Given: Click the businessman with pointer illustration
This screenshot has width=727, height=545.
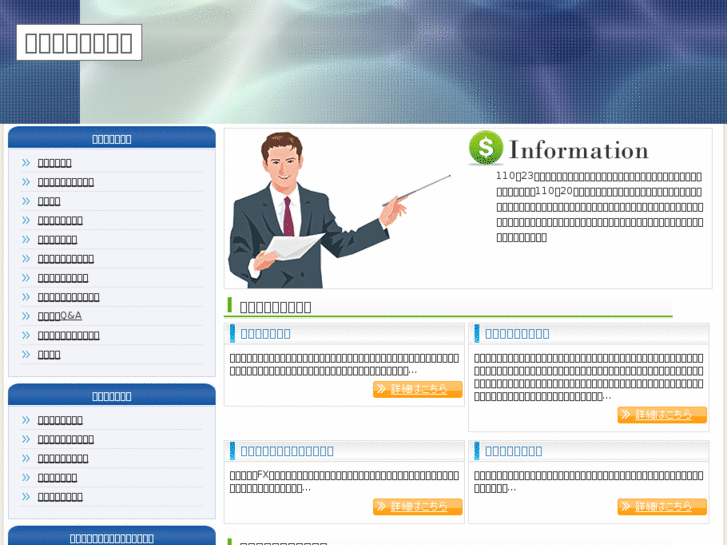Looking at the screenshot, I should tap(339, 210).
